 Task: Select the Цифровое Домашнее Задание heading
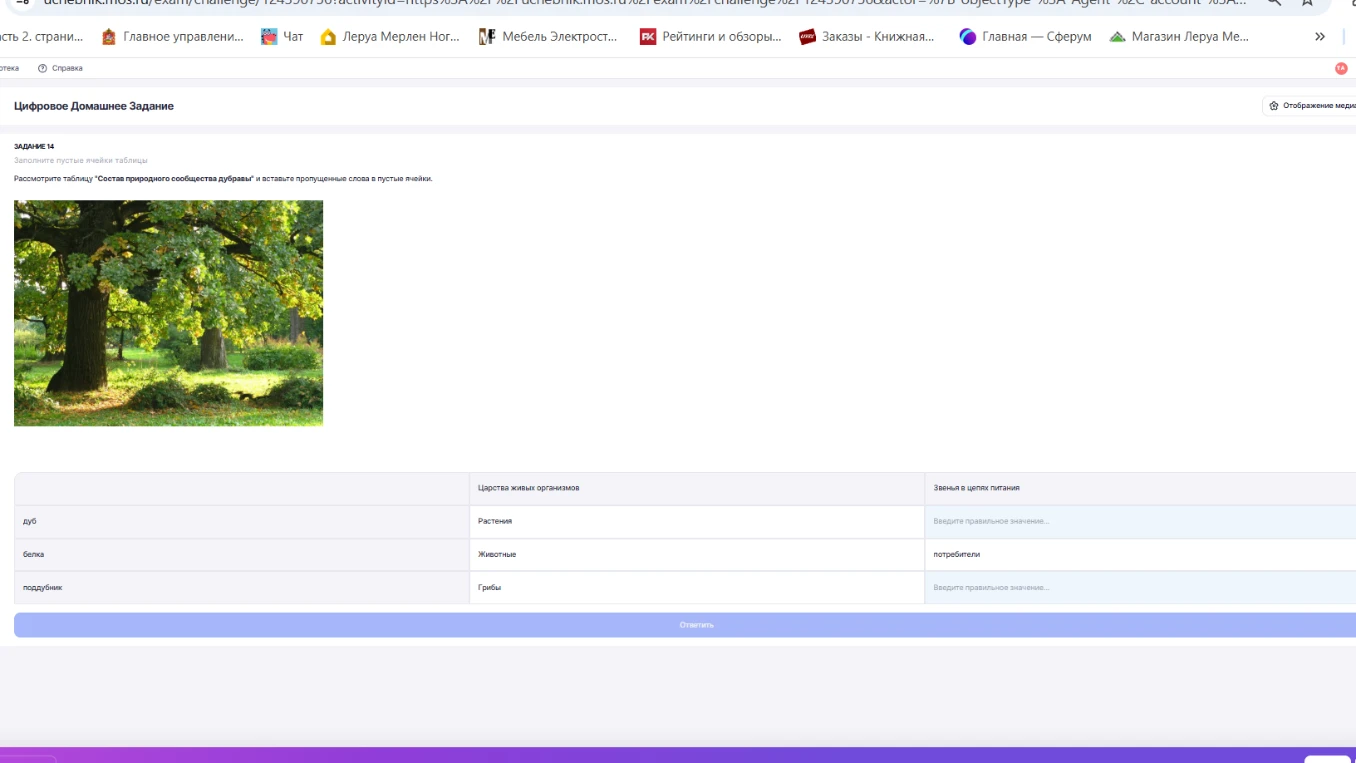(94, 106)
